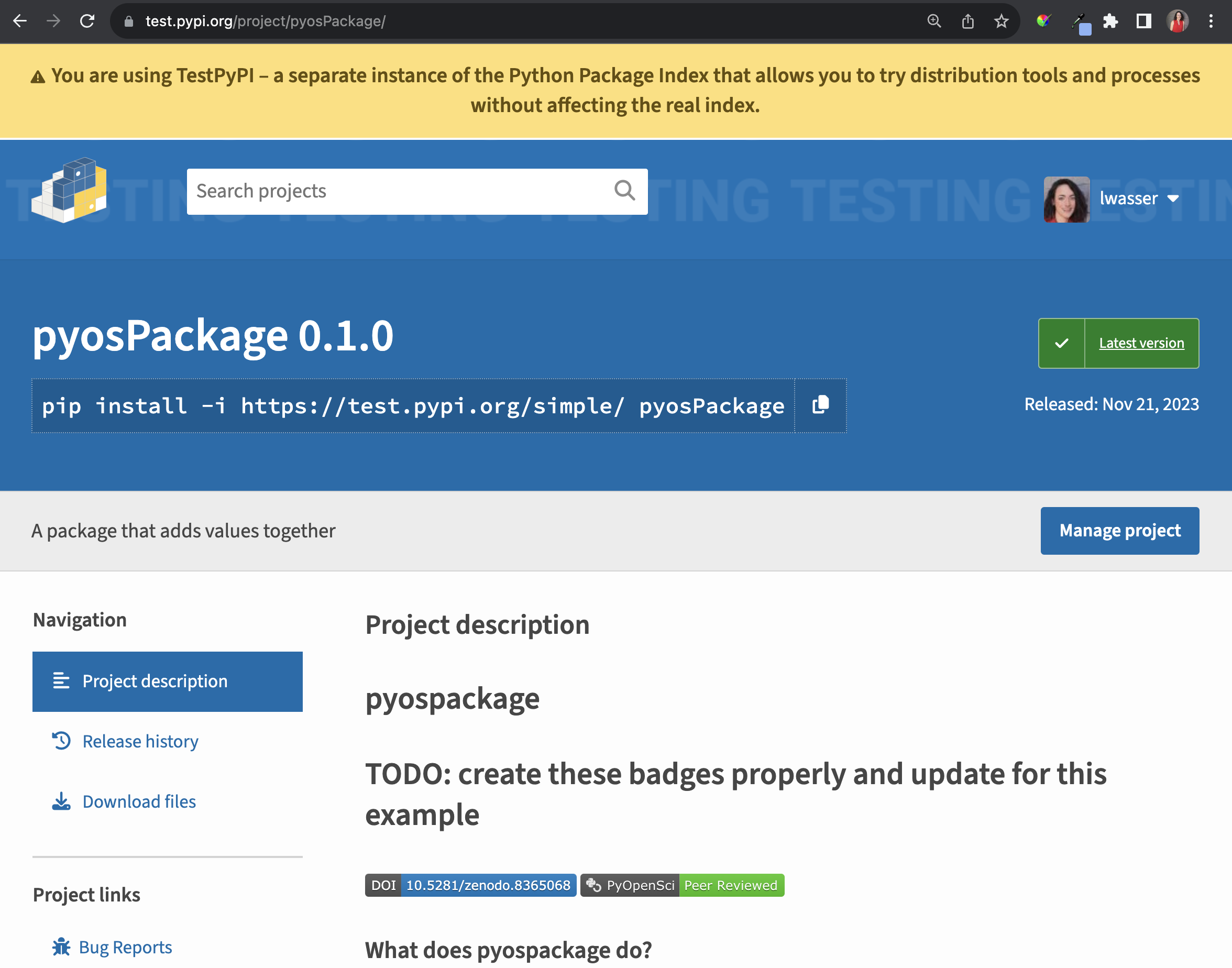Open the Download files tab
Screen dimensions: 1232x968
[139, 801]
